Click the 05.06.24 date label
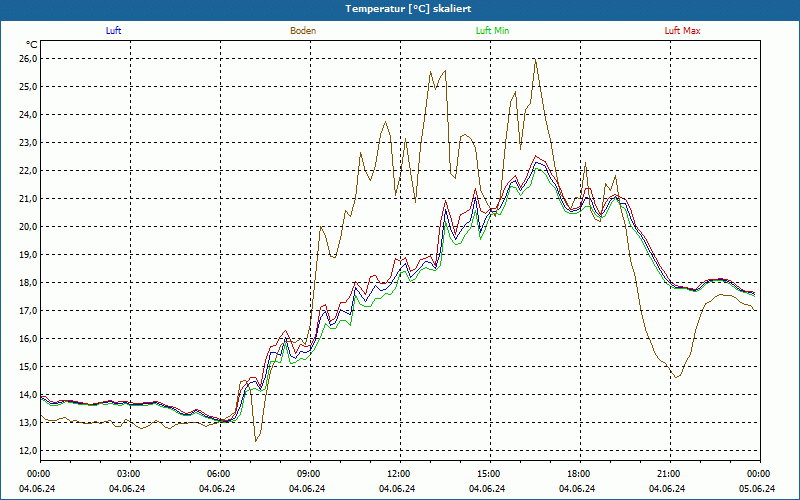 [x=757, y=489]
